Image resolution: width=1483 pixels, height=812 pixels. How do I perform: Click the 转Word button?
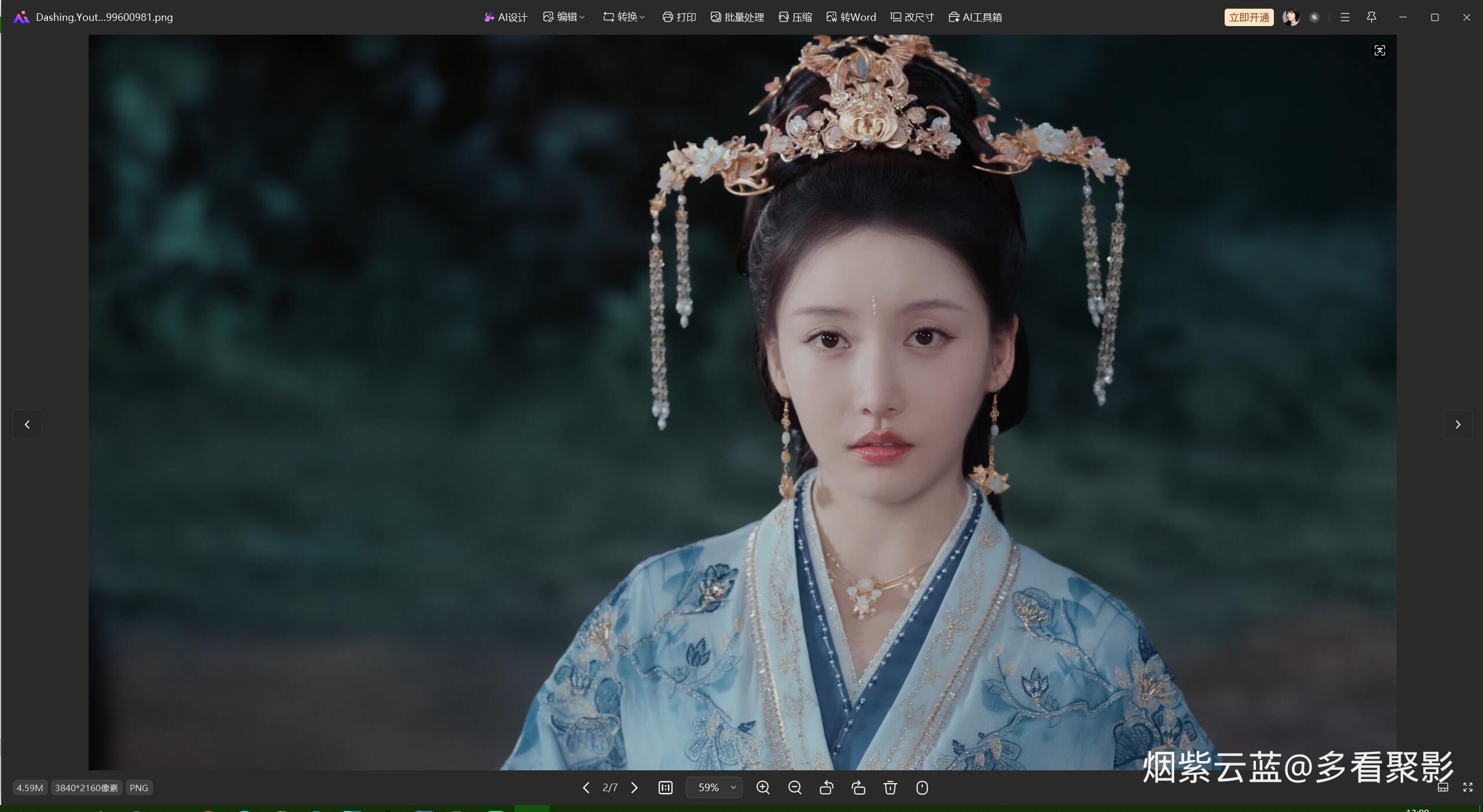(851, 17)
